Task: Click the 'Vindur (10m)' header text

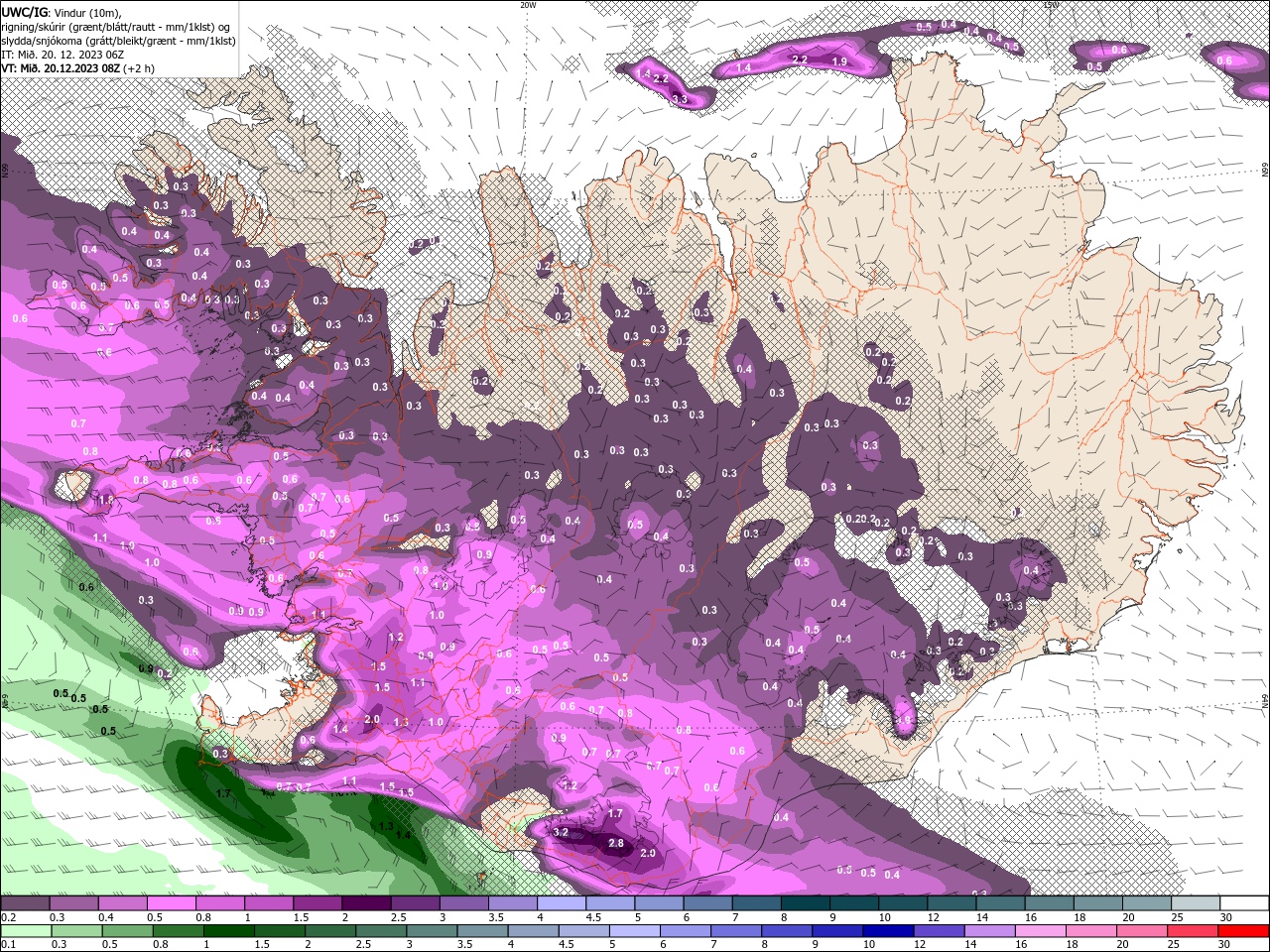Action: tap(88, 12)
